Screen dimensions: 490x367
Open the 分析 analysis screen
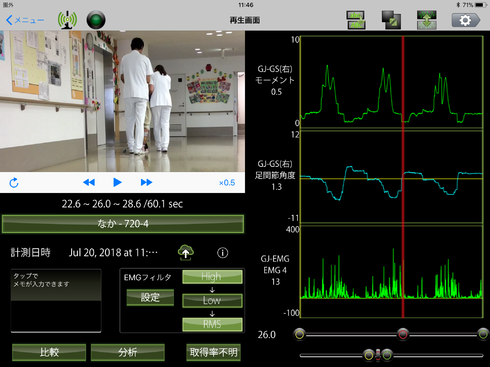(128, 352)
